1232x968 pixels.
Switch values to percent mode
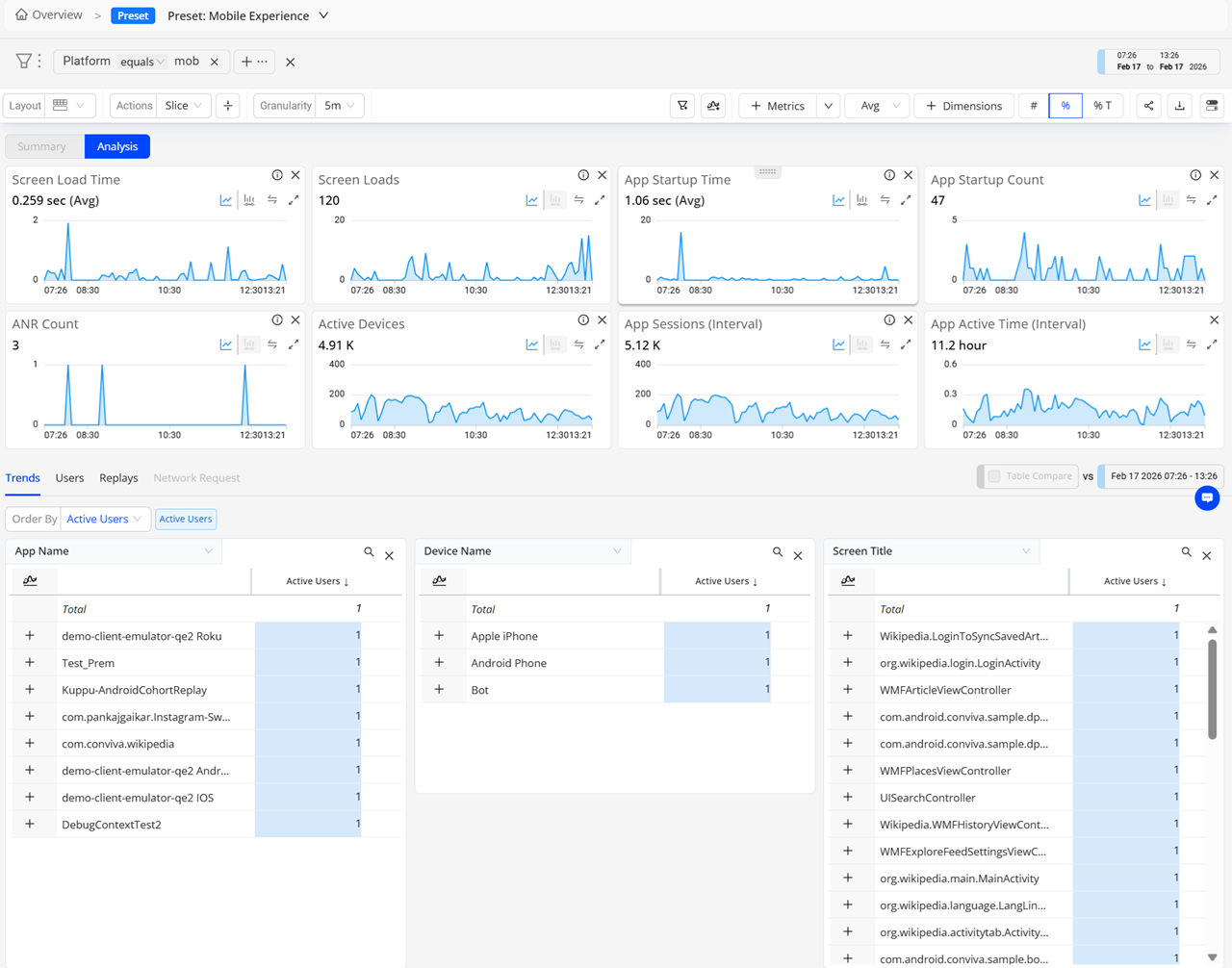pyautogui.click(x=1065, y=106)
